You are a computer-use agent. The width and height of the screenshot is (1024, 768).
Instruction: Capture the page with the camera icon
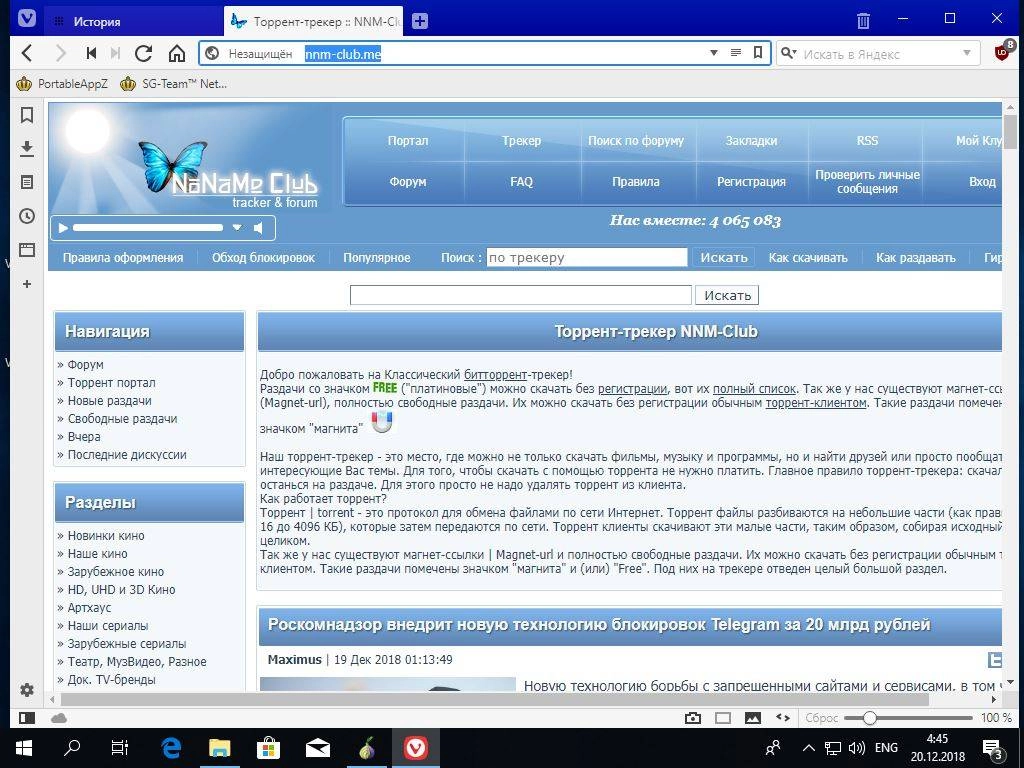(x=693, y=718)
